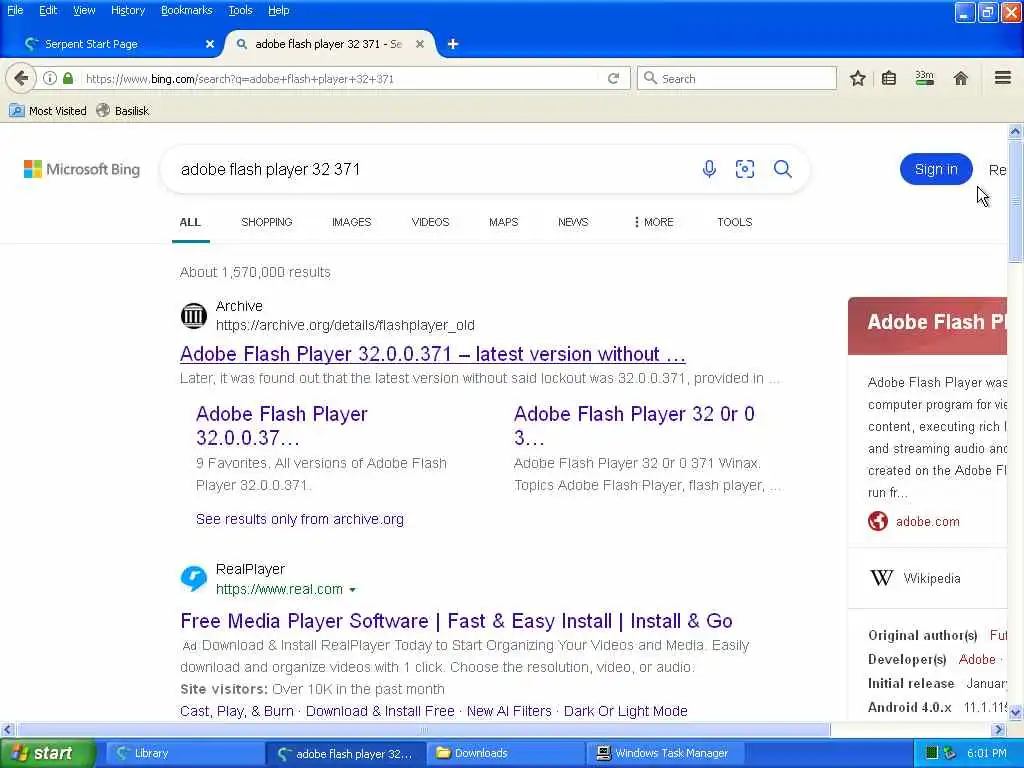This screenshot has width=1024, height=768.
Task: Select the IMAGES results tab
Action: coord(351,222)
